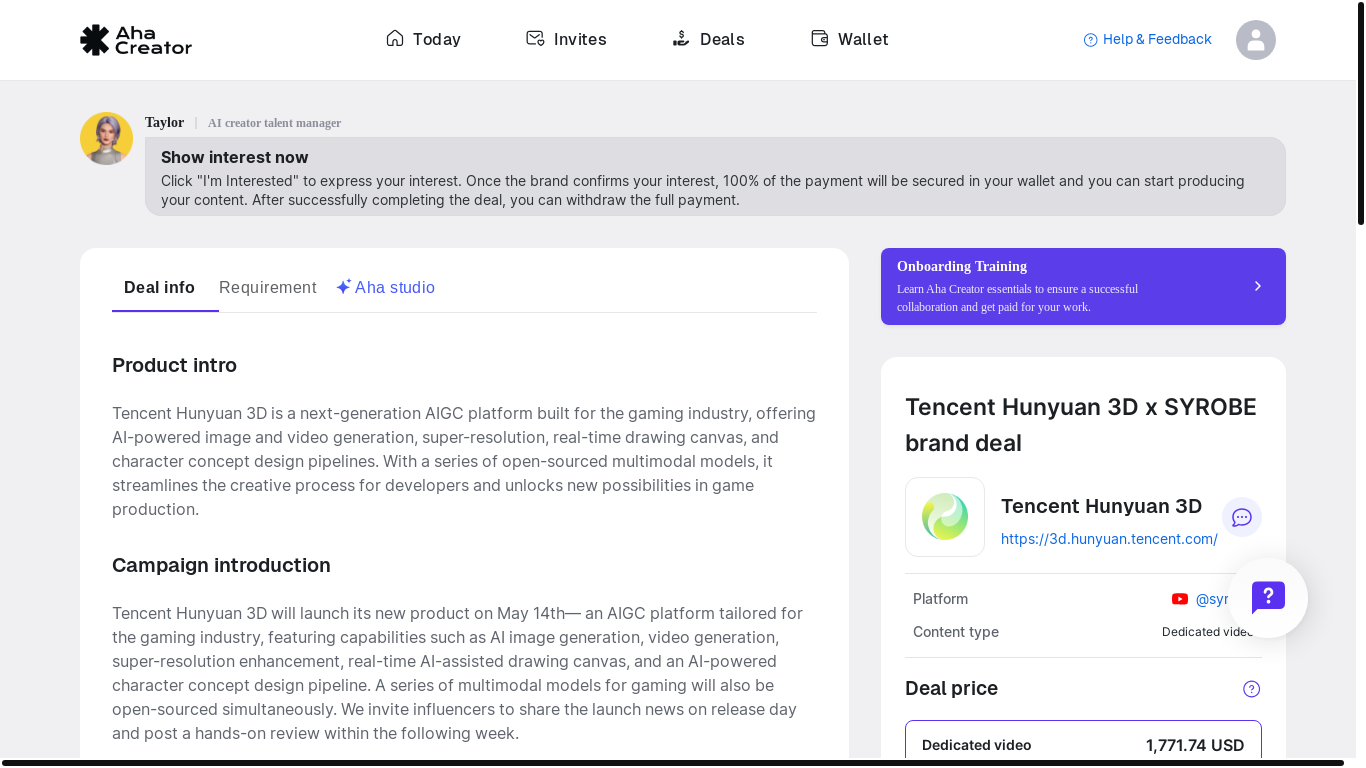
Task: Click the 'Taylor' name label
Action: tap(164, 122)
